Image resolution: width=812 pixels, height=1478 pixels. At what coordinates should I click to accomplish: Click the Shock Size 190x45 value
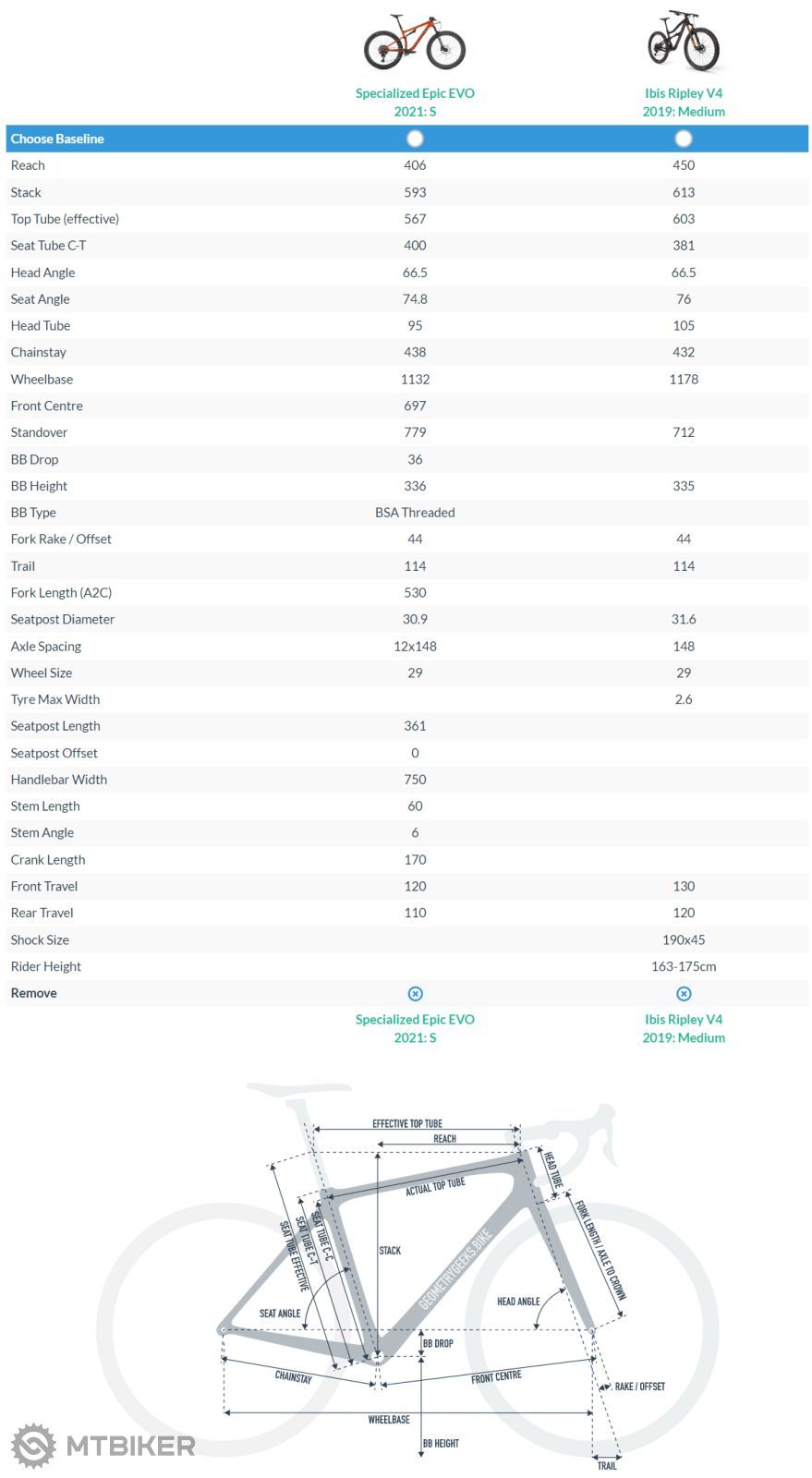[x=684, y=939]
